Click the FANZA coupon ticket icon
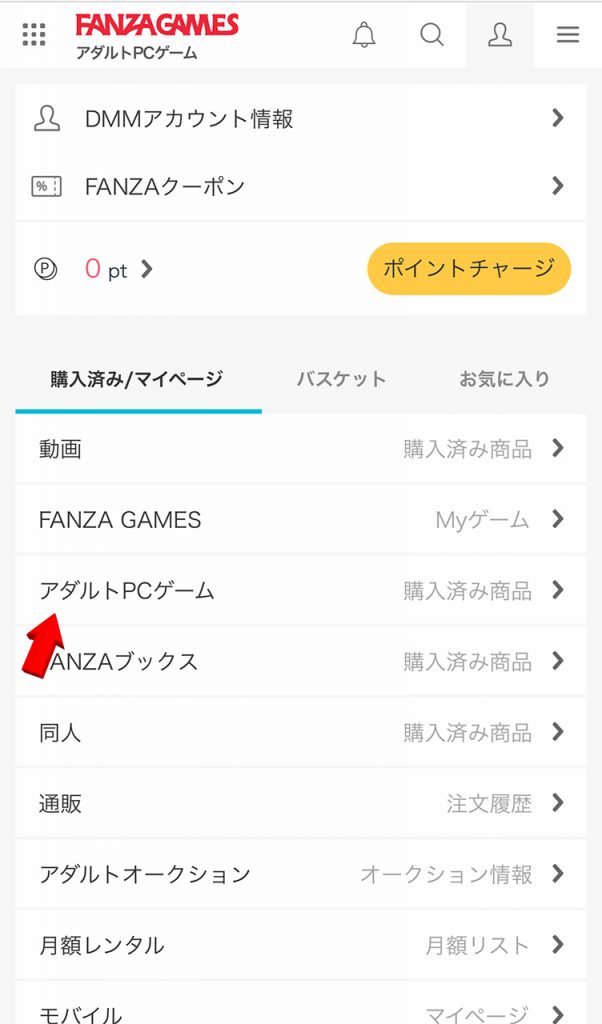This screenshot has width=602, height=1024. 46,187
